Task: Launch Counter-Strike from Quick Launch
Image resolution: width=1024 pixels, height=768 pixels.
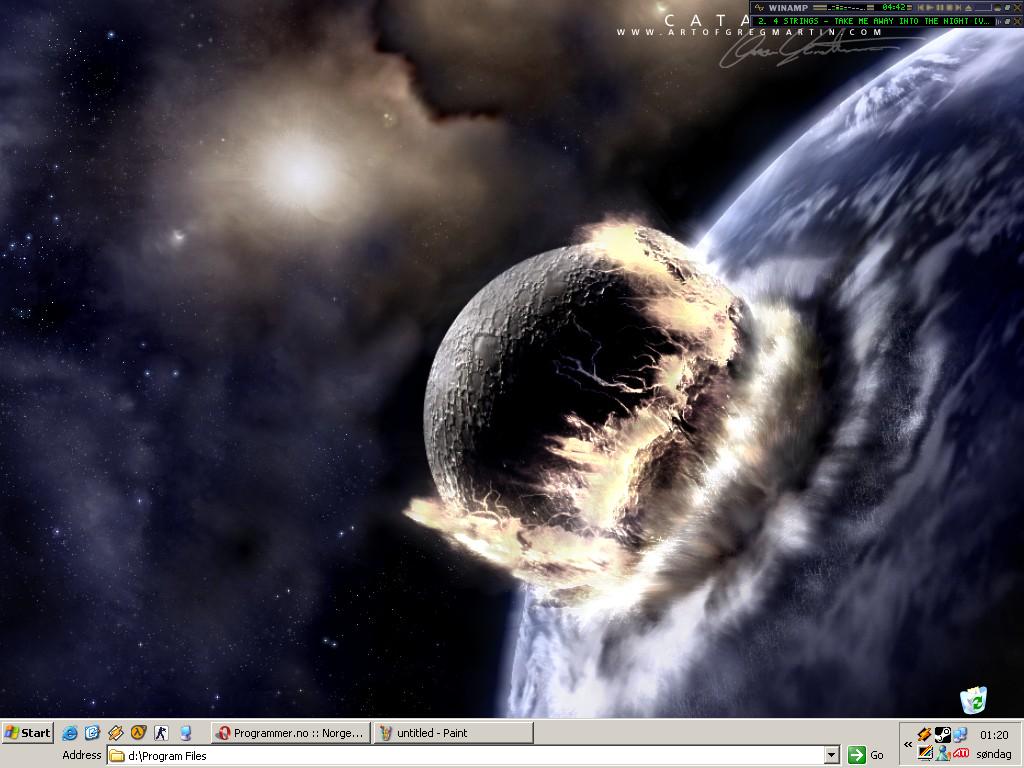Action: pyautogui.click(x=161, y=733)
